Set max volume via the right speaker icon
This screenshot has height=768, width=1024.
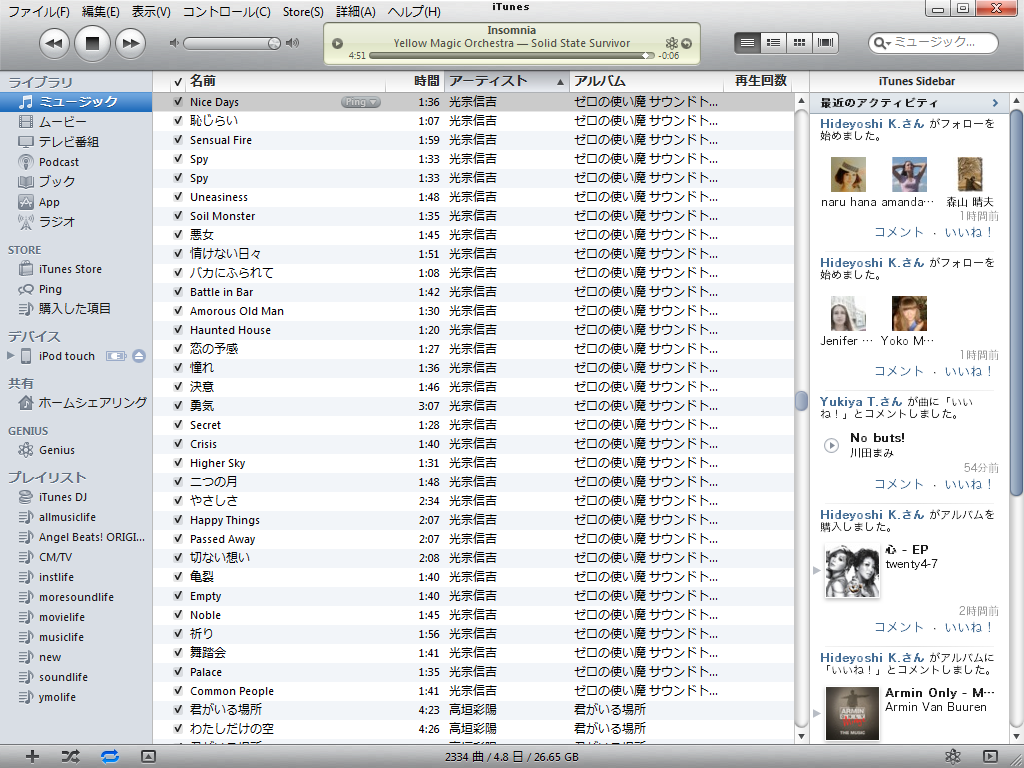click(x=293, y=43)
